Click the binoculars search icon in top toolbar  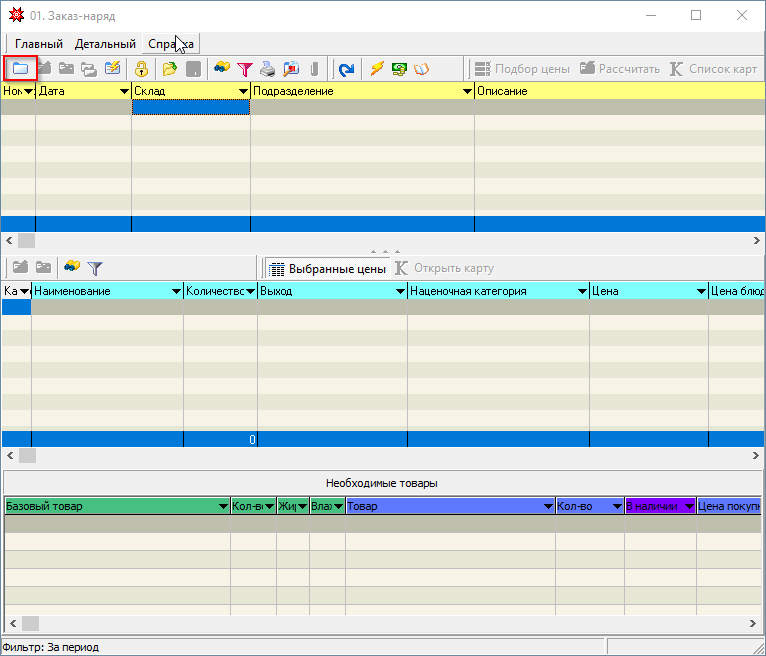coord(222,69)
